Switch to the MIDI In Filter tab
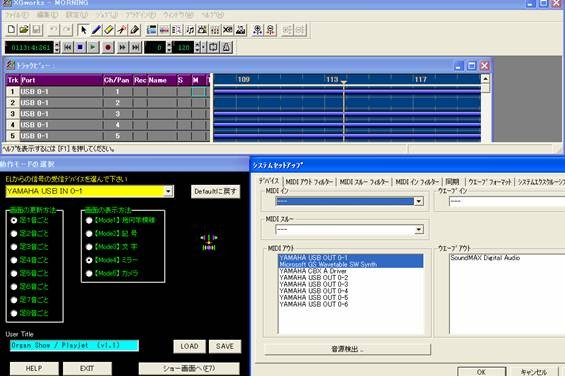 (417, 182)
